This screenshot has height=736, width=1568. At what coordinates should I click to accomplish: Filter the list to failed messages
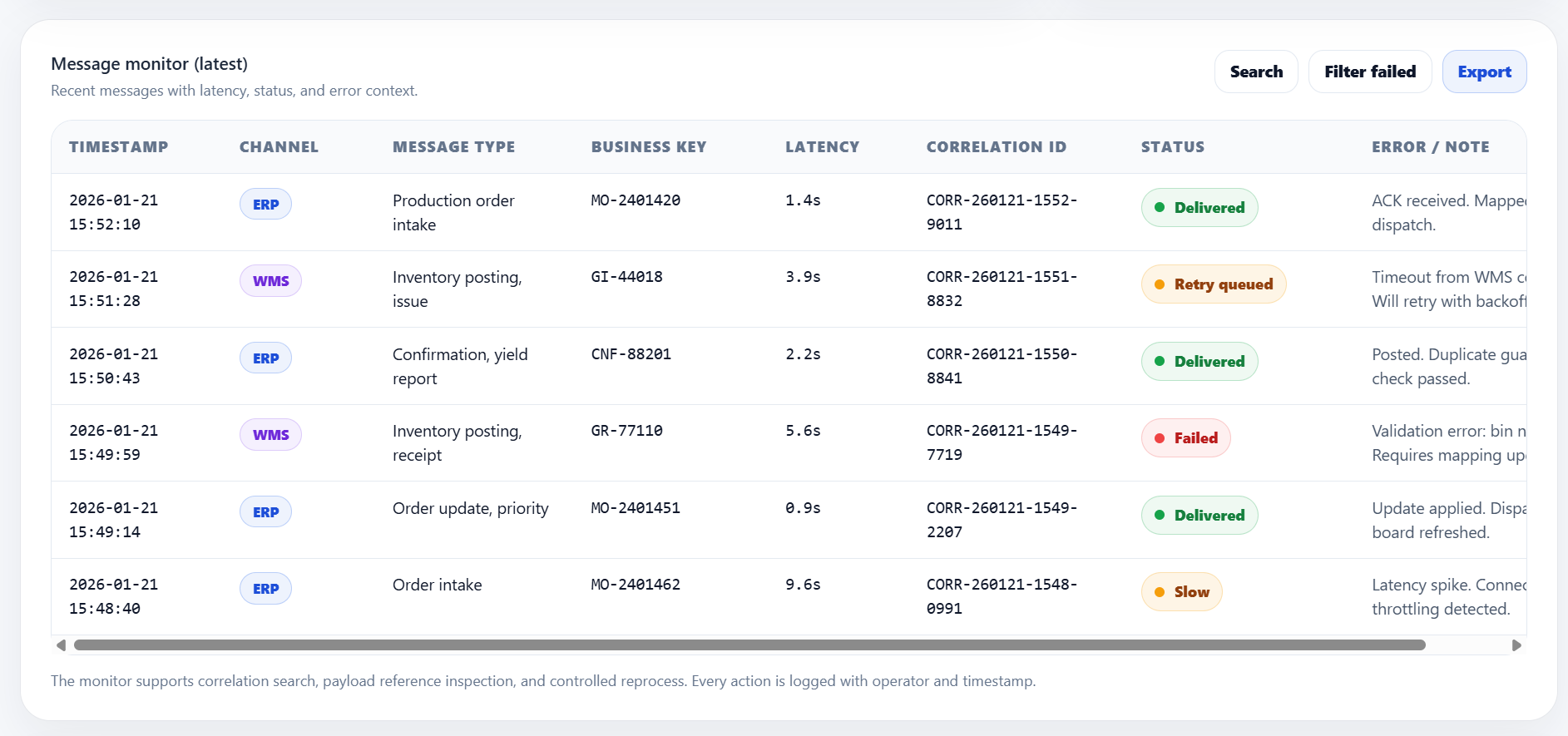tap(1369, 72)
